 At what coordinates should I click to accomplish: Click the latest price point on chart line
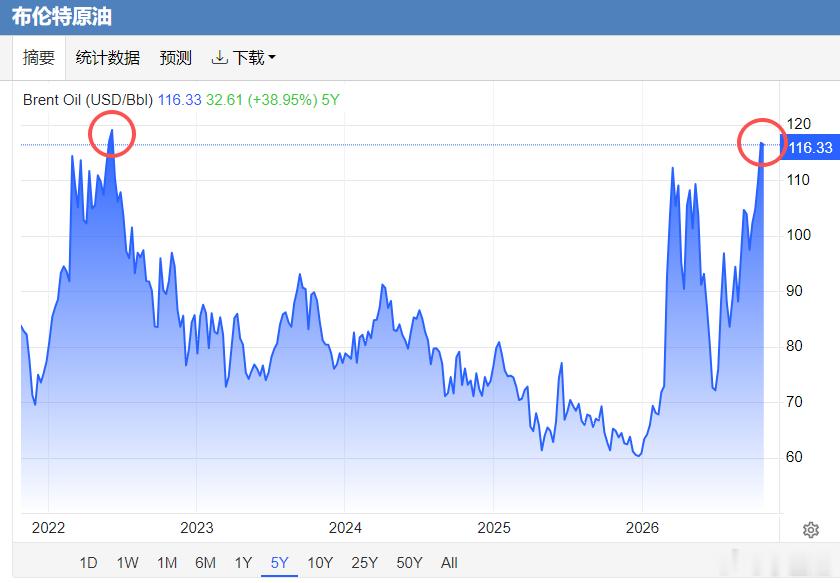pos(762,144)
